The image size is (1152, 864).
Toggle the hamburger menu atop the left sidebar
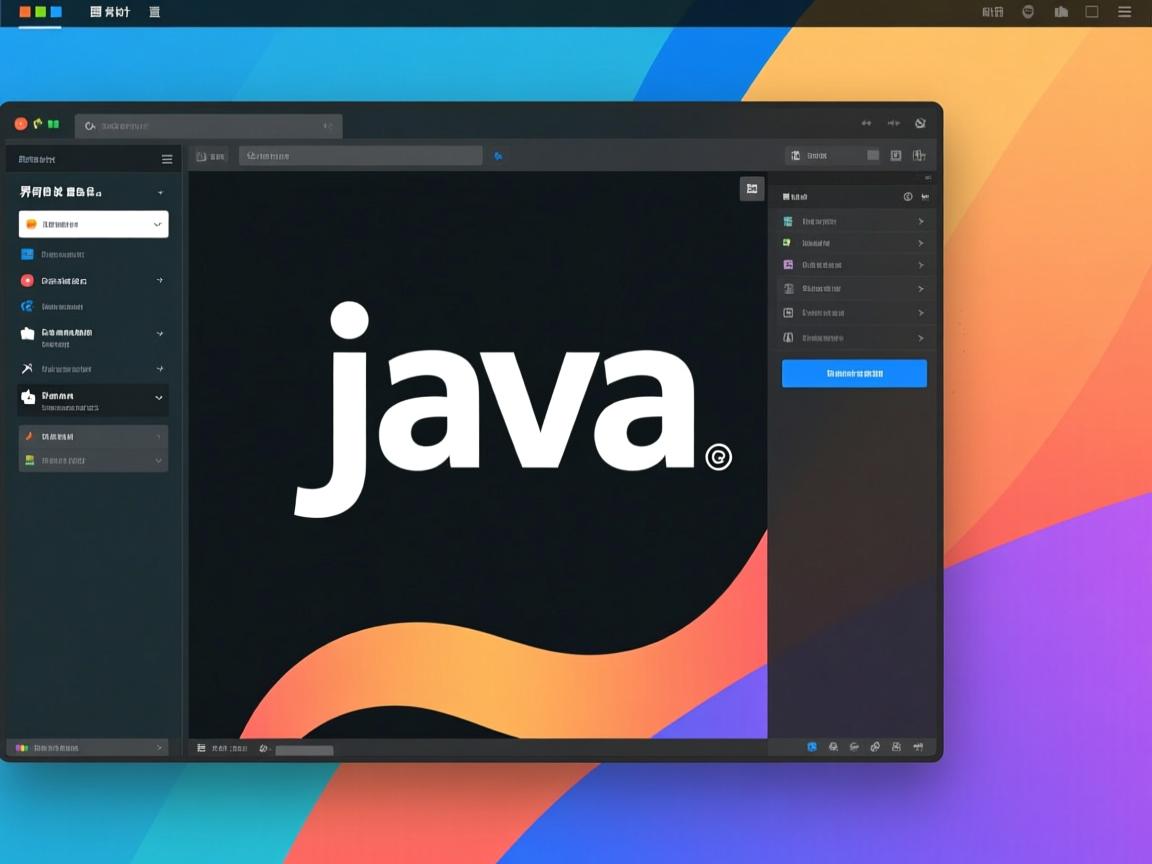pyautogui.click(x=166, y=158)
